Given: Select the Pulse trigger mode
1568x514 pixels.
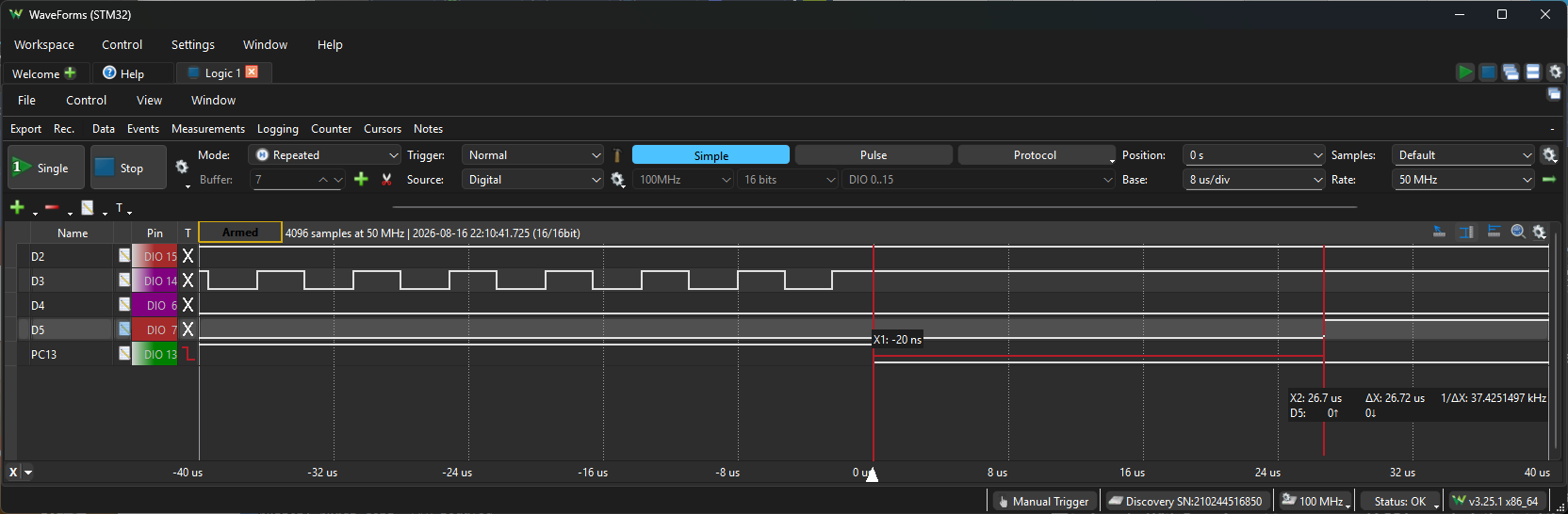Looking at the screenshot, I should pyautogui.click(x=874, y=155).
